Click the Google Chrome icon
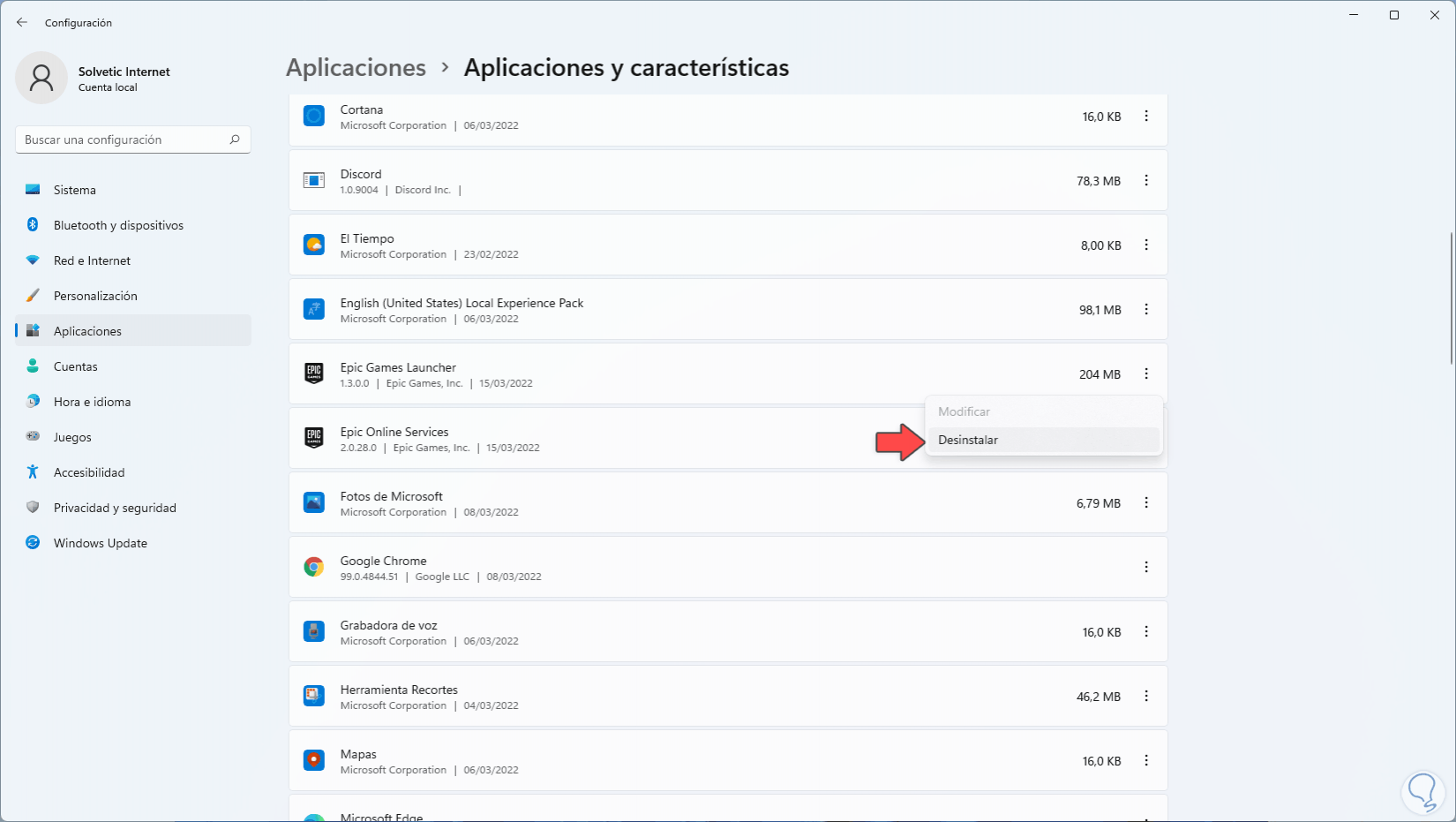Image resolution: width=1456 pixels, height=822 pixels. (314, 567)
